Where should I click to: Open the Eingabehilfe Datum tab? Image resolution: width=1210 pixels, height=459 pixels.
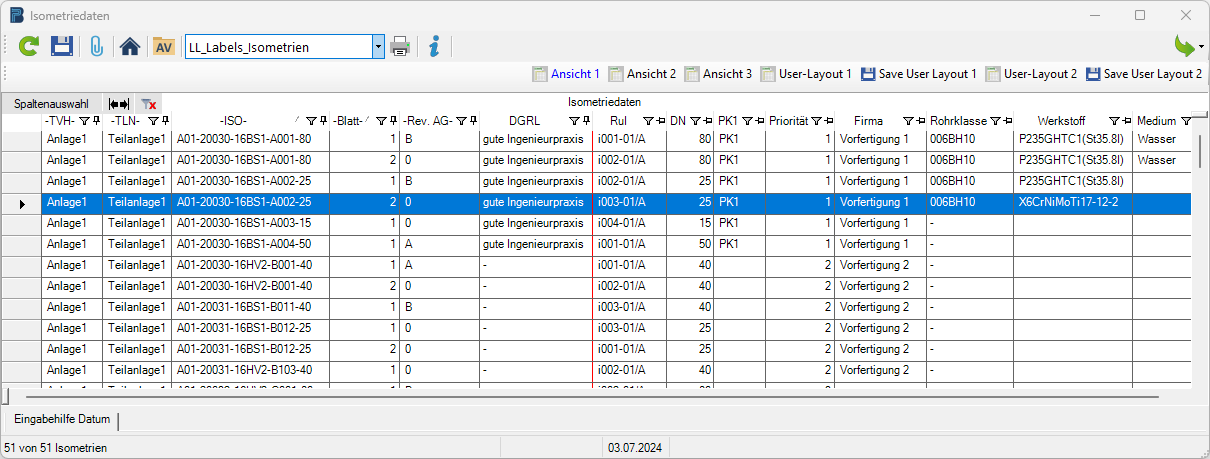(x=62, y=419)
